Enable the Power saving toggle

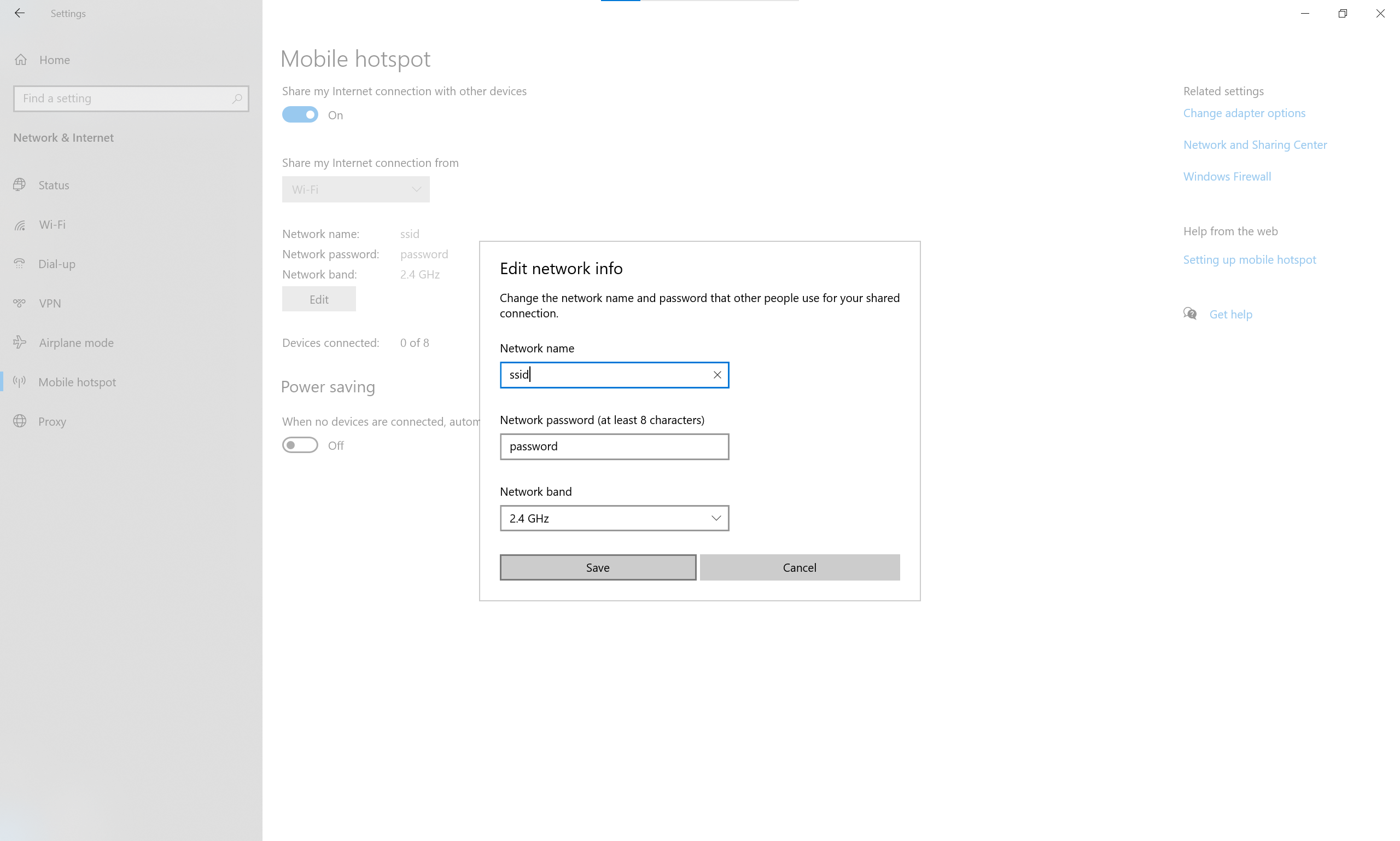300,445
